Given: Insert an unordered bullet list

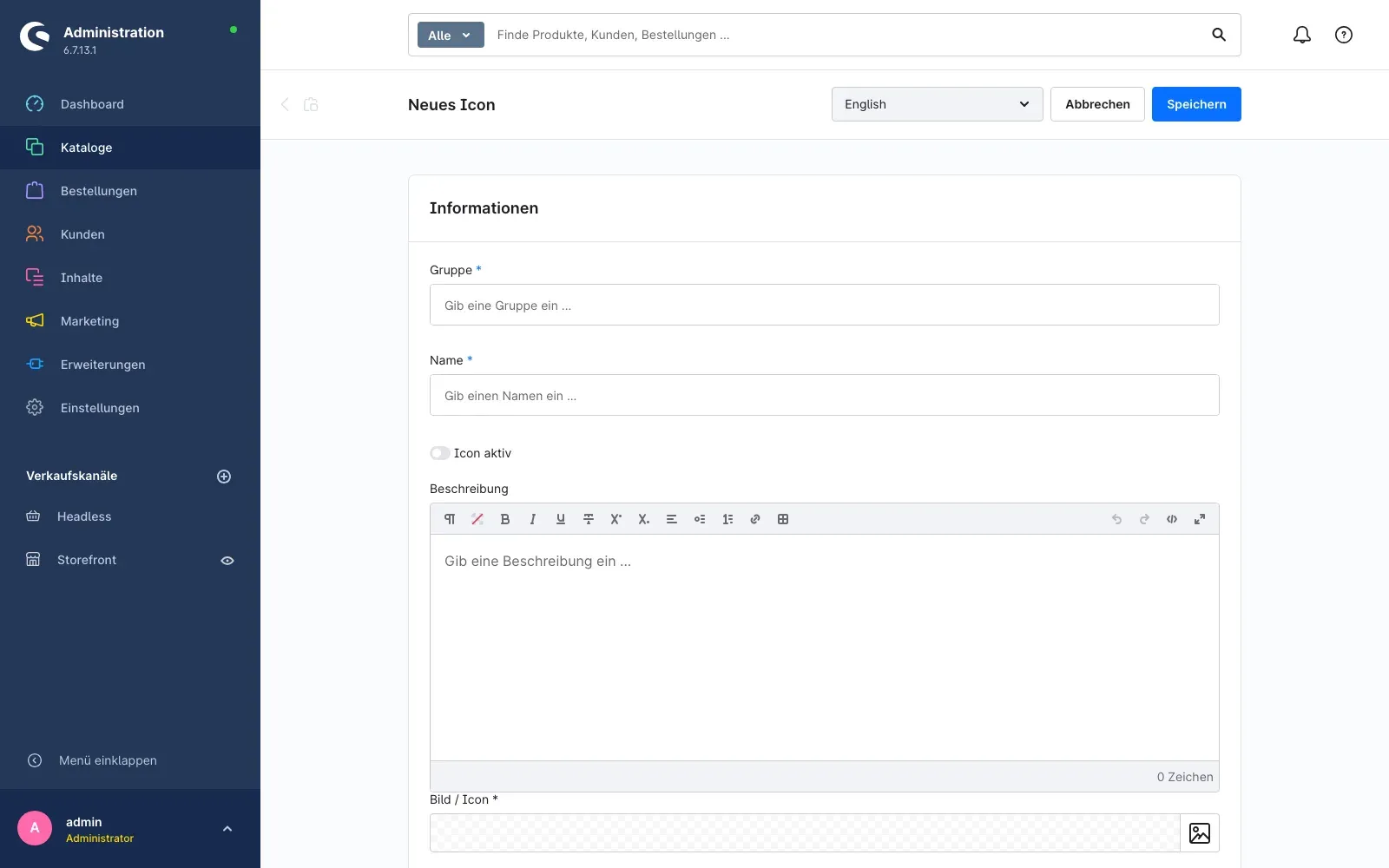Looking at the screenshot, I should (700, 519).
